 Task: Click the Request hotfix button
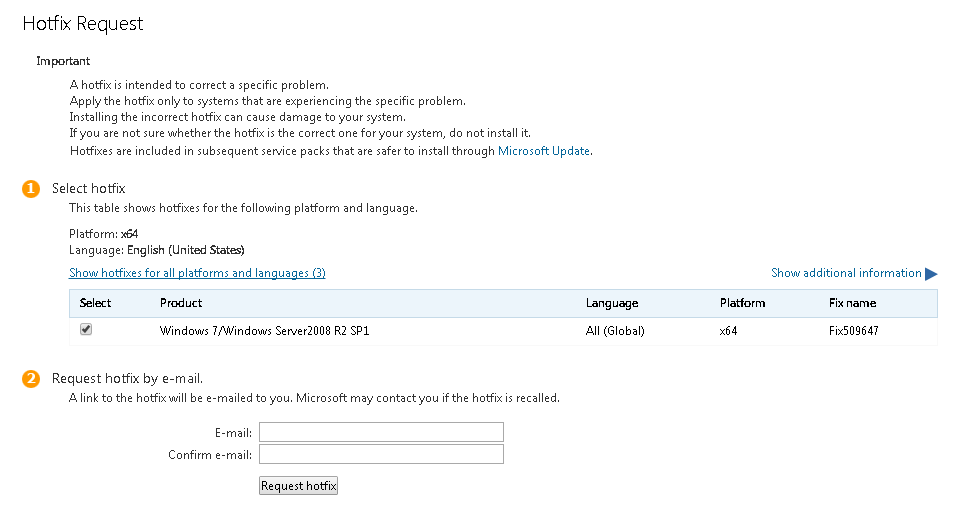[298, 486]
